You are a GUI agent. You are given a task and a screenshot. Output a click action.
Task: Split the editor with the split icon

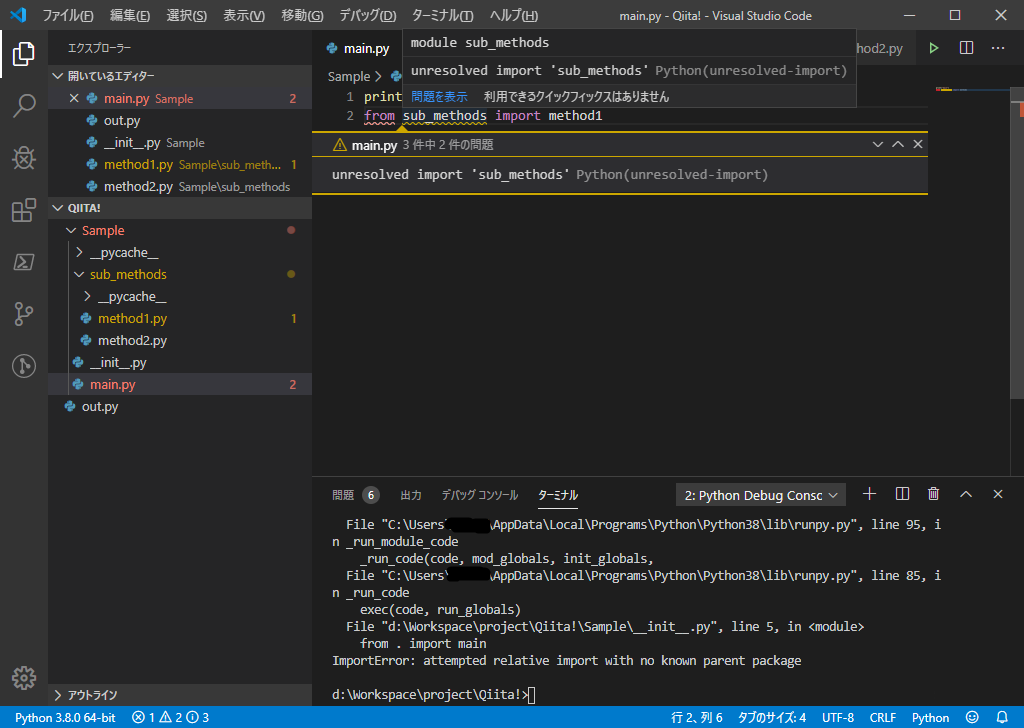(x=966, y=47)
